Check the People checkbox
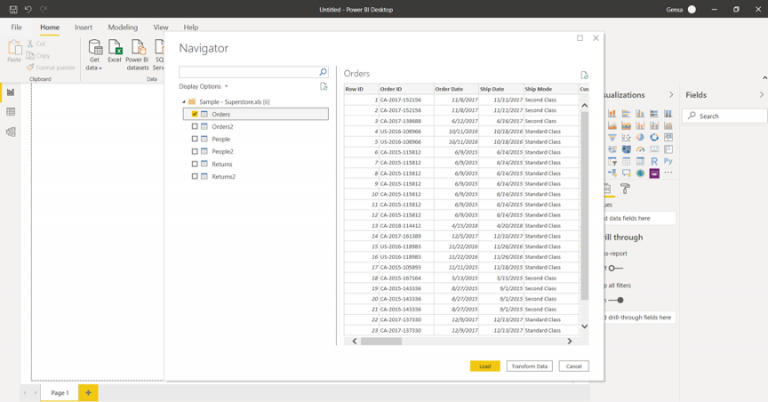The width and height of the screenshot is (768, 402). click(194, 139)
